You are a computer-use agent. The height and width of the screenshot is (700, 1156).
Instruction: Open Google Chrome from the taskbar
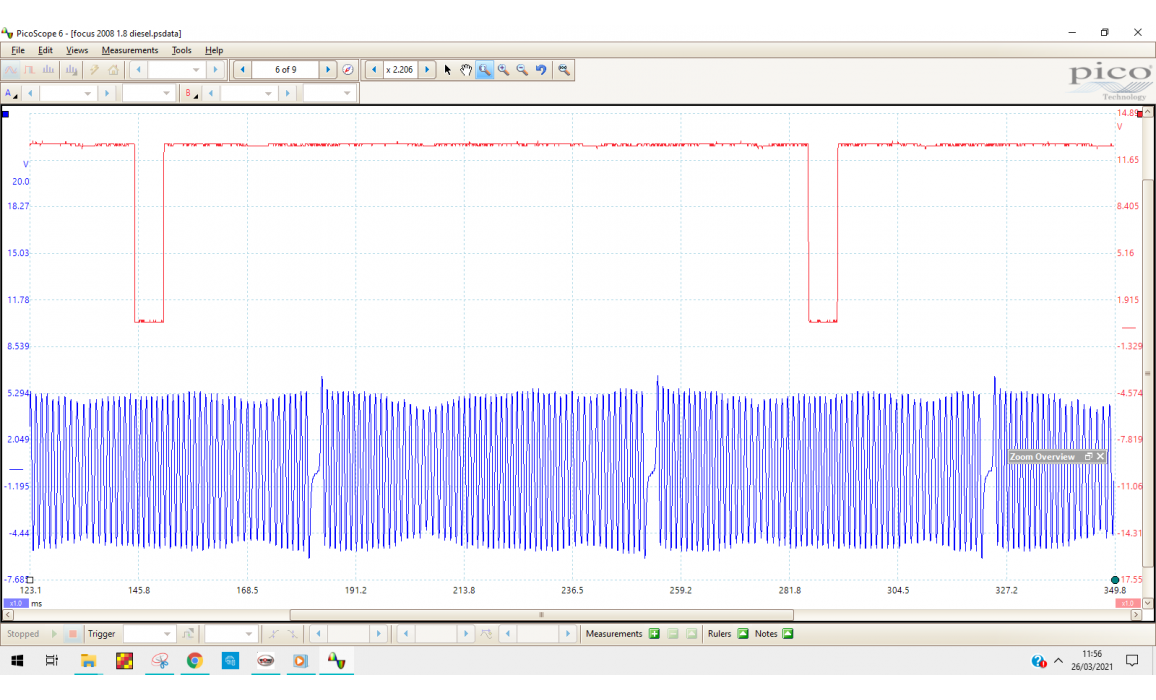(x=194, y=661)
